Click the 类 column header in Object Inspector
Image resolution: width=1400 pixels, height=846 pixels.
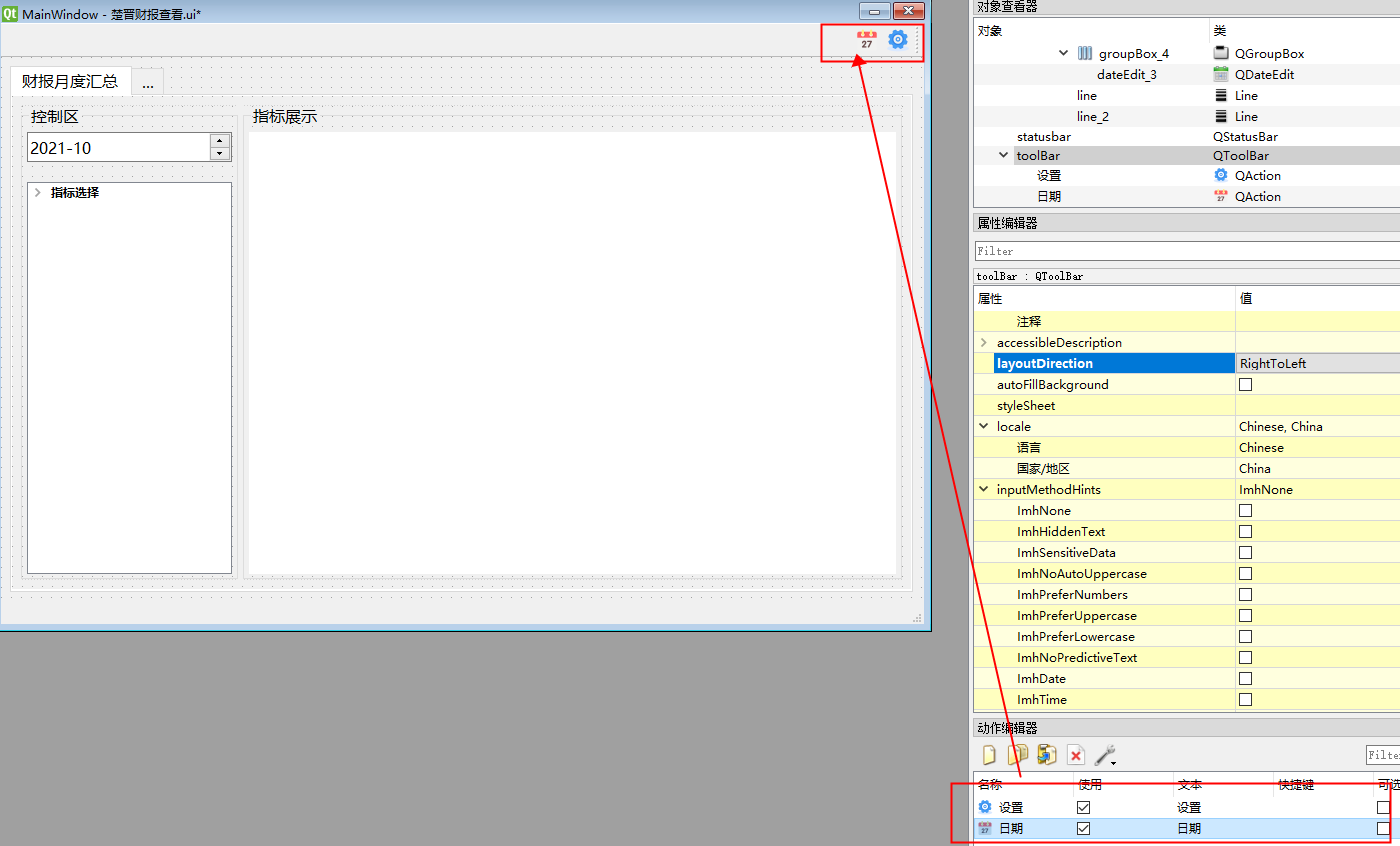(1304, 31)
